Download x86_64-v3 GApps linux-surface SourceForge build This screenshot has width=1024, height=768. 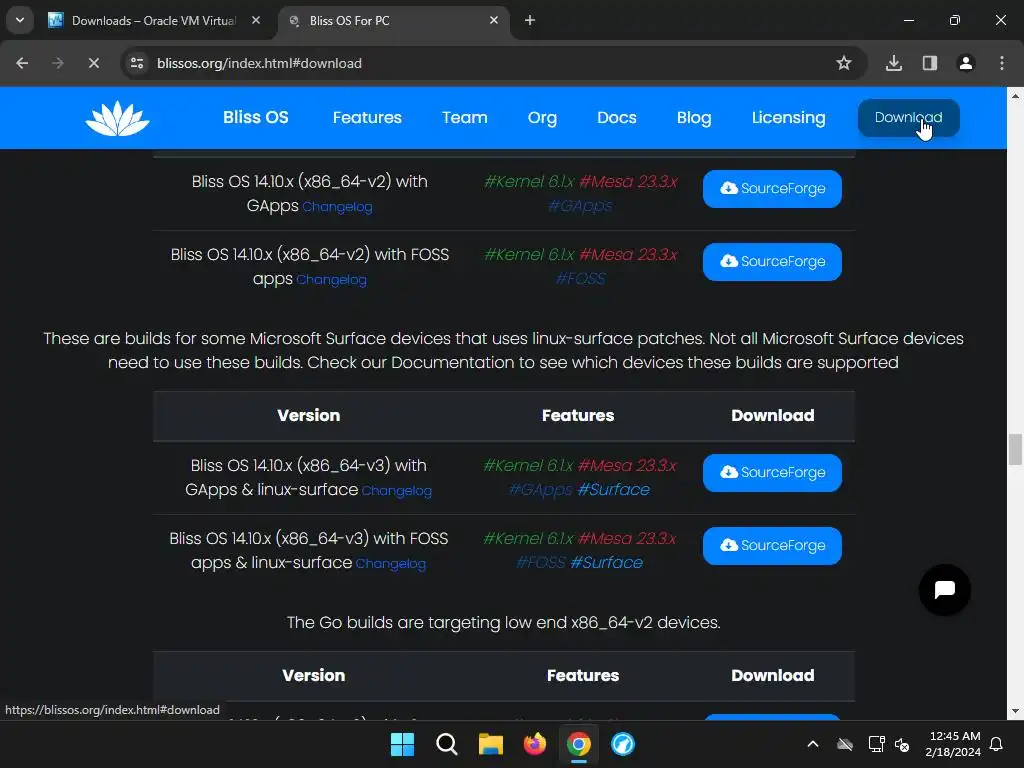point(772,473)
